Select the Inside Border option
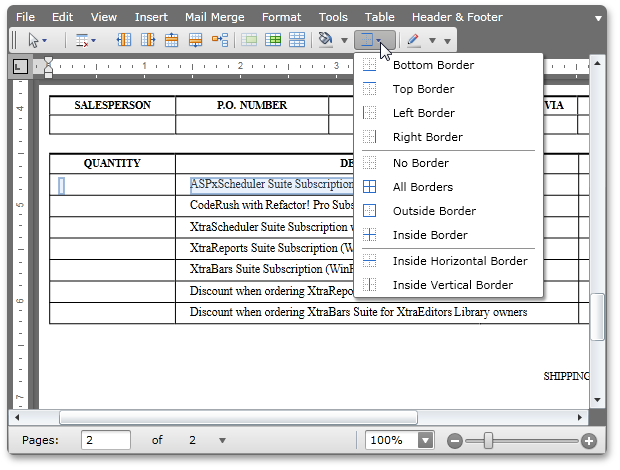620x470 pixels. (448, 235)
